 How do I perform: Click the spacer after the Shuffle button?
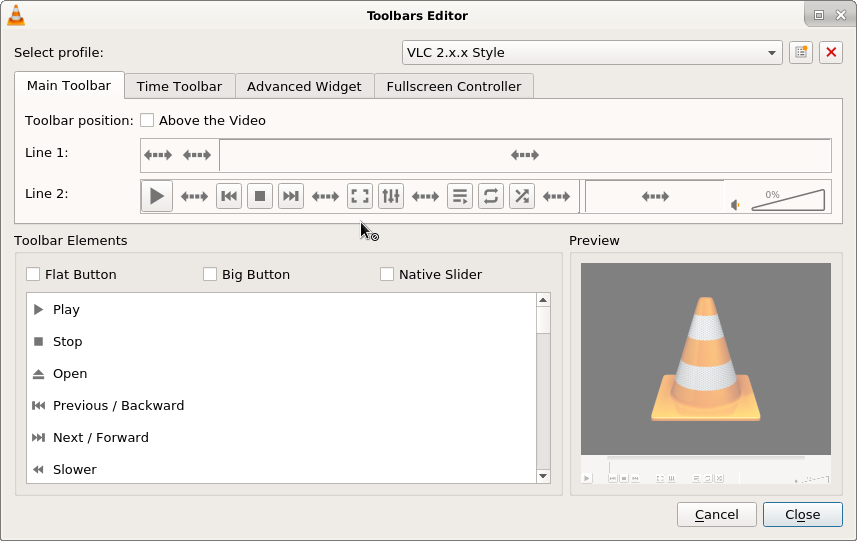[556, 196]
